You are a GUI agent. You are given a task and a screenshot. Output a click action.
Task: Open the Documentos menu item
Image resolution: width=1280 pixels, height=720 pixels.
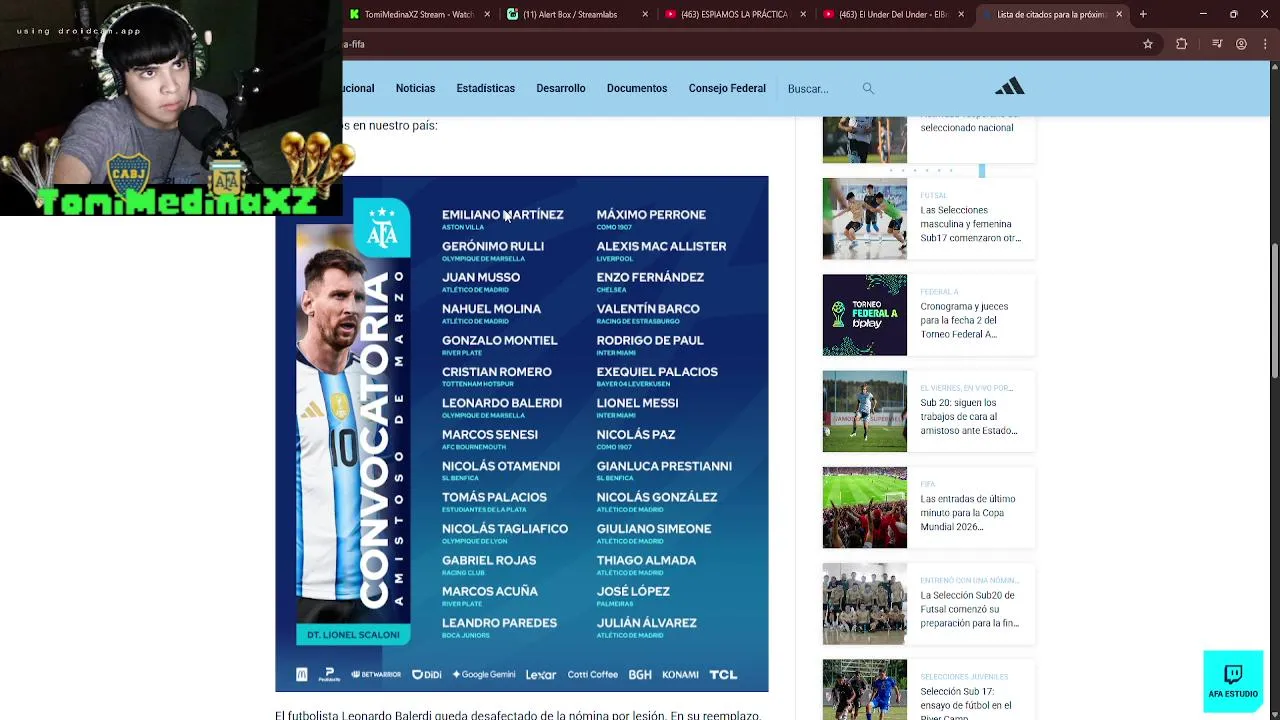[636, 88]
